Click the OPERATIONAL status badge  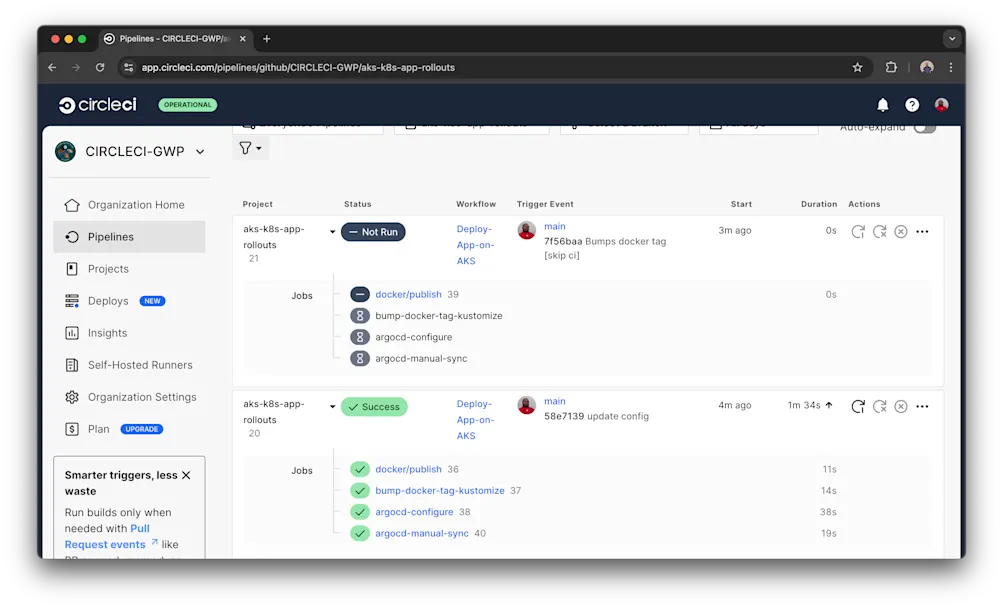point(187,105)
